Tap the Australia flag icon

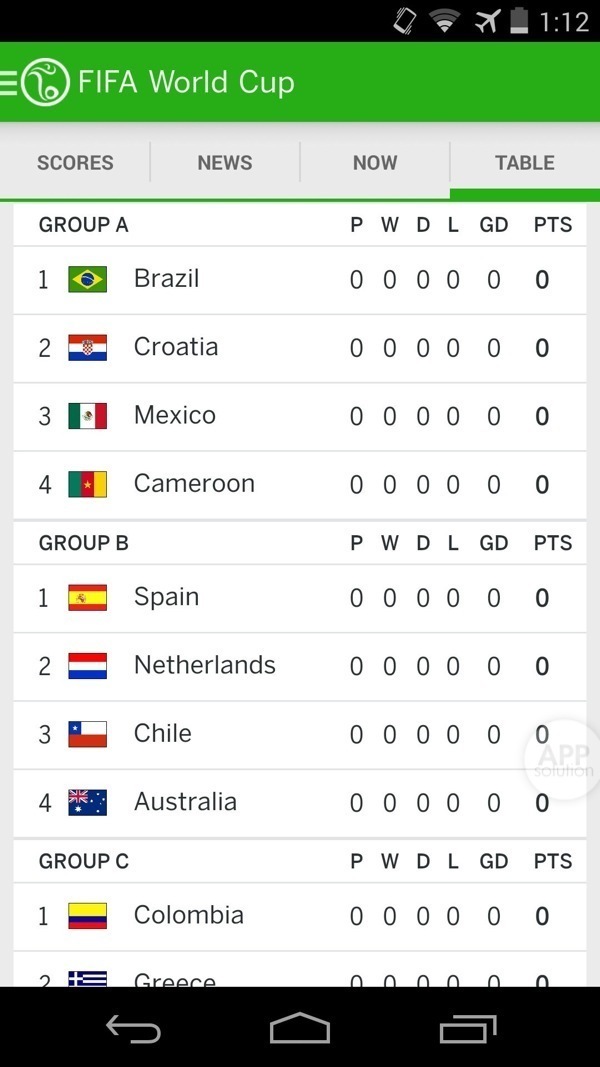click(88, 802)
